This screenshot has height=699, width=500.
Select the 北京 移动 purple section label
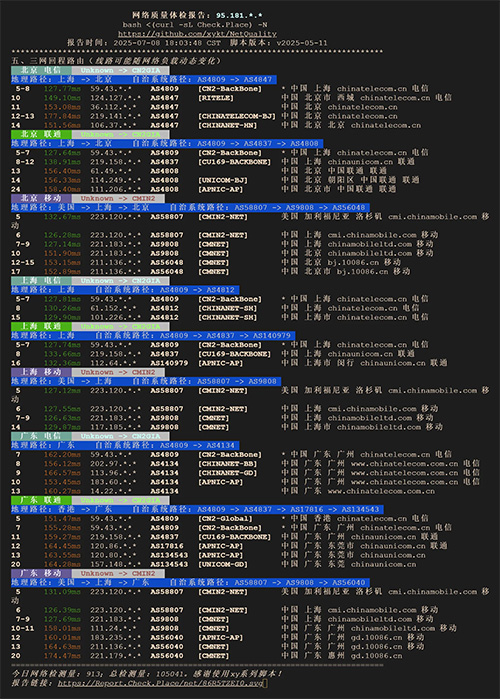(x=41, y=198)
